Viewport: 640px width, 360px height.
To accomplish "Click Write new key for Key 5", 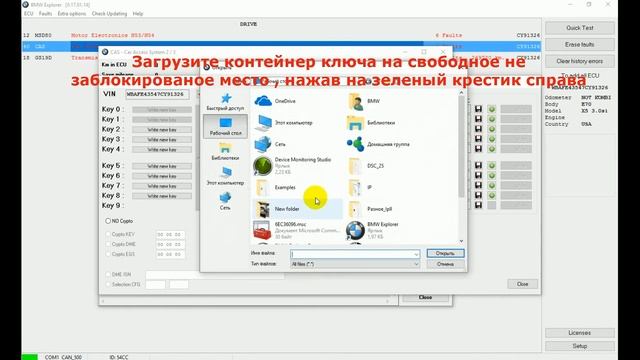I will point(162,166).
